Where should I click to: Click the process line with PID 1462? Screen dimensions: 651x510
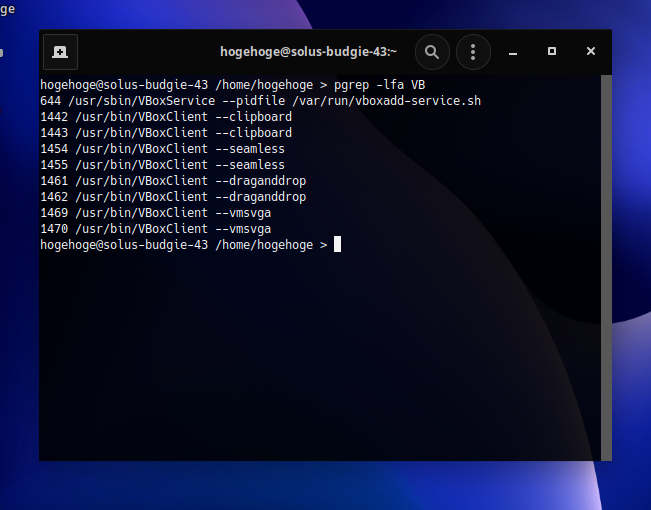(173, 197)
